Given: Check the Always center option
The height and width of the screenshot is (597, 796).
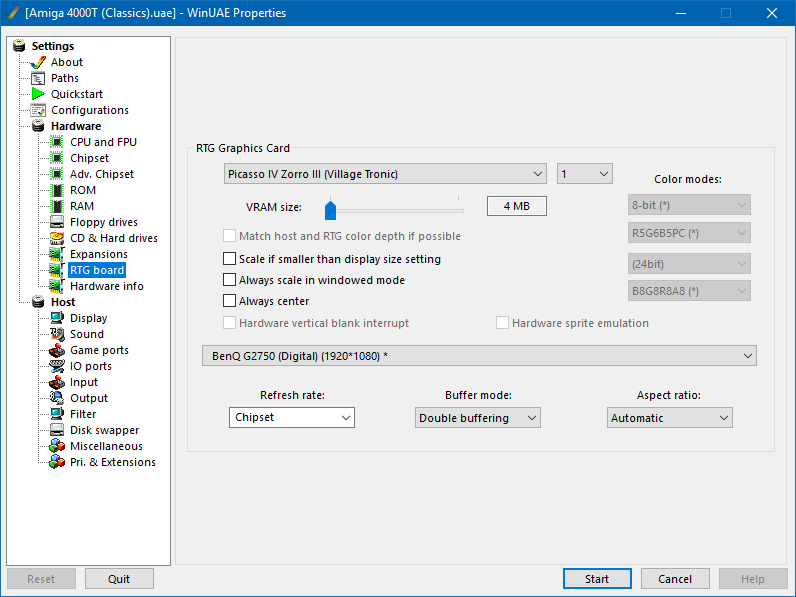Looking at the screenshot, I should pyautogui.click(x=230, y=301).
